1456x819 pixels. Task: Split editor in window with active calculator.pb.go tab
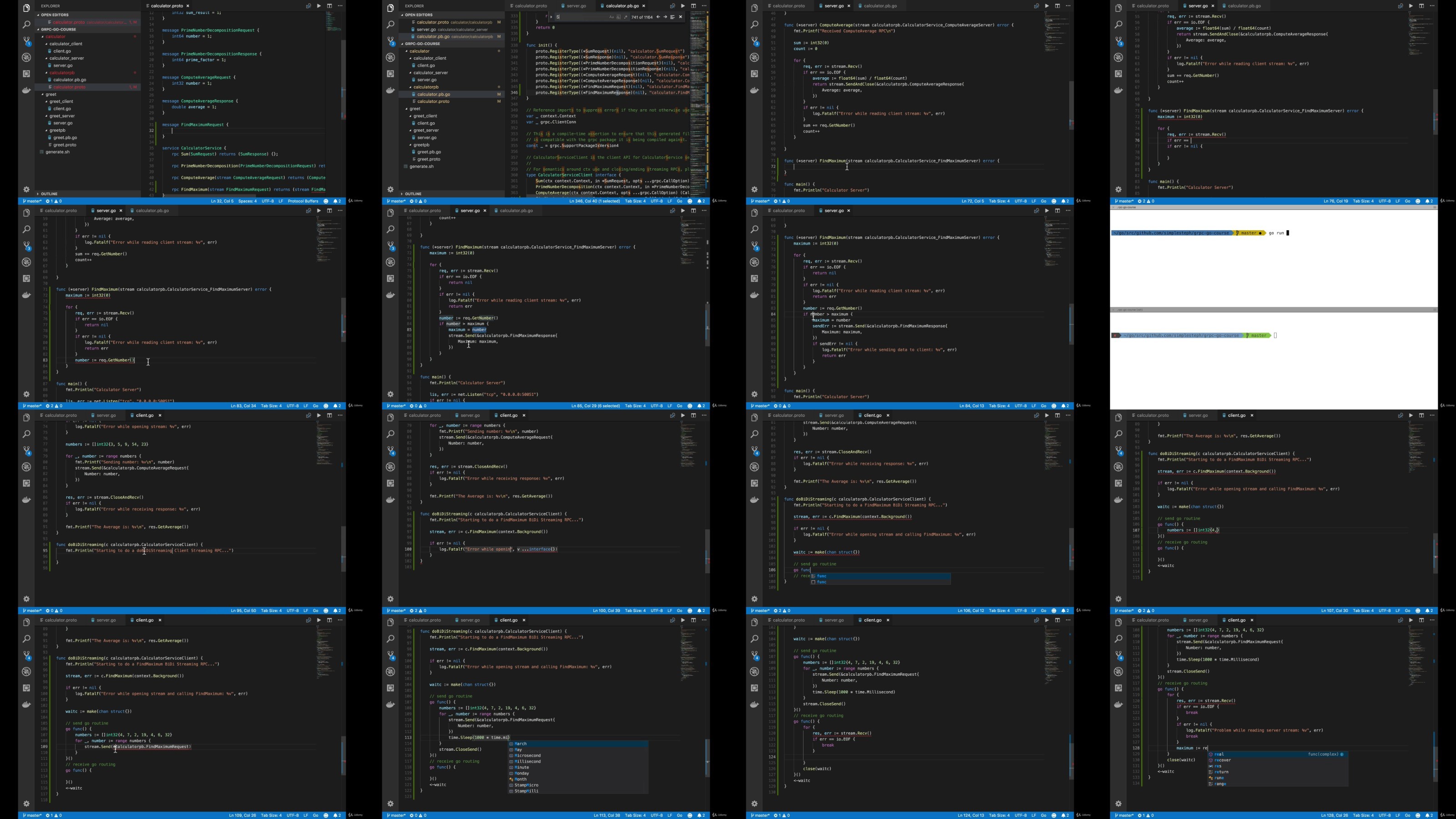pos(693,6)
